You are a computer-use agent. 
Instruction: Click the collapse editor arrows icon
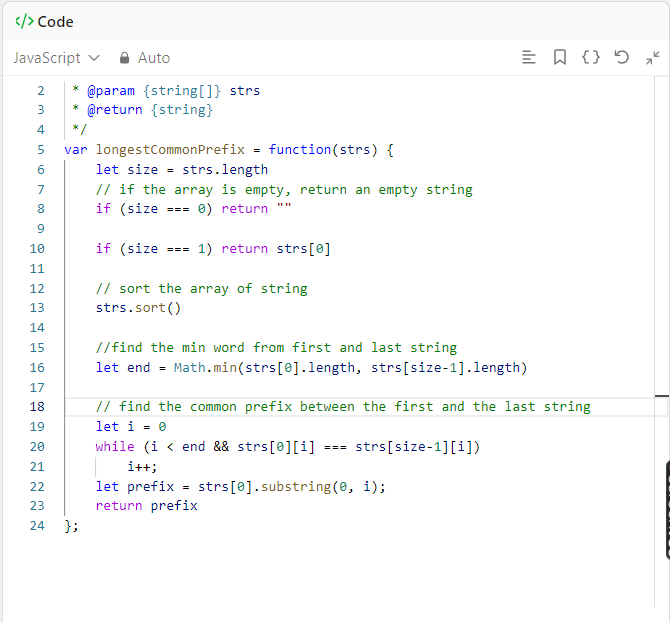click(652, 58)
